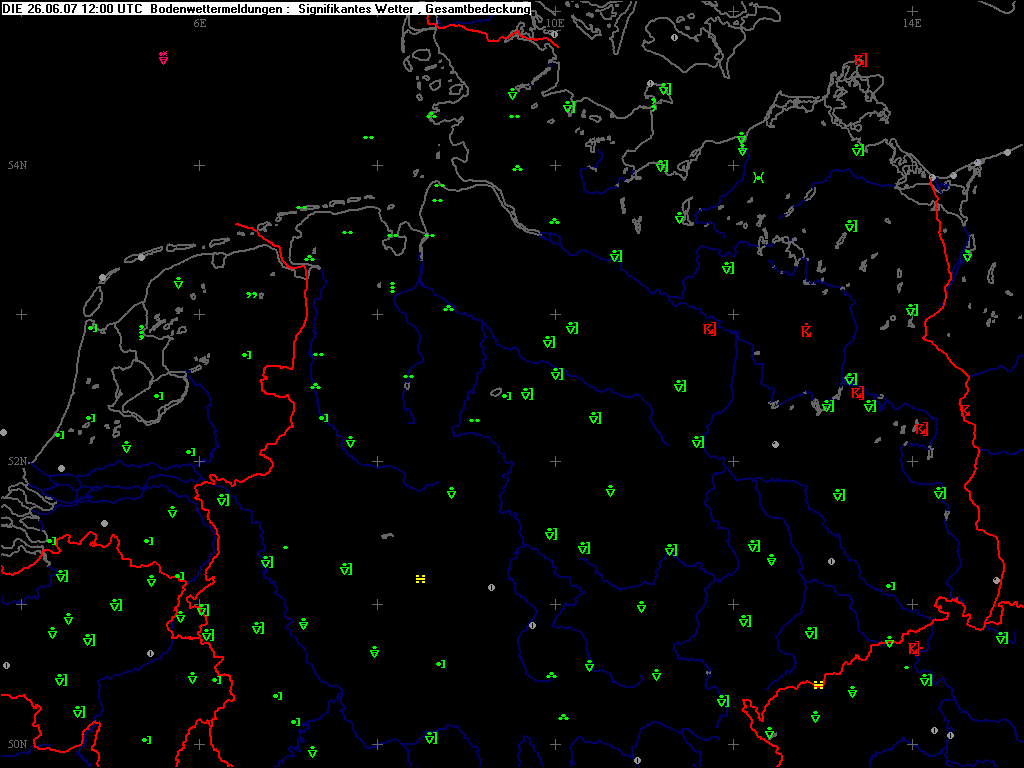Image resolution: width=1024 pixels, height=768 pixels.
Task: Click the 52N latitude label
Action: tap(17, 461)
